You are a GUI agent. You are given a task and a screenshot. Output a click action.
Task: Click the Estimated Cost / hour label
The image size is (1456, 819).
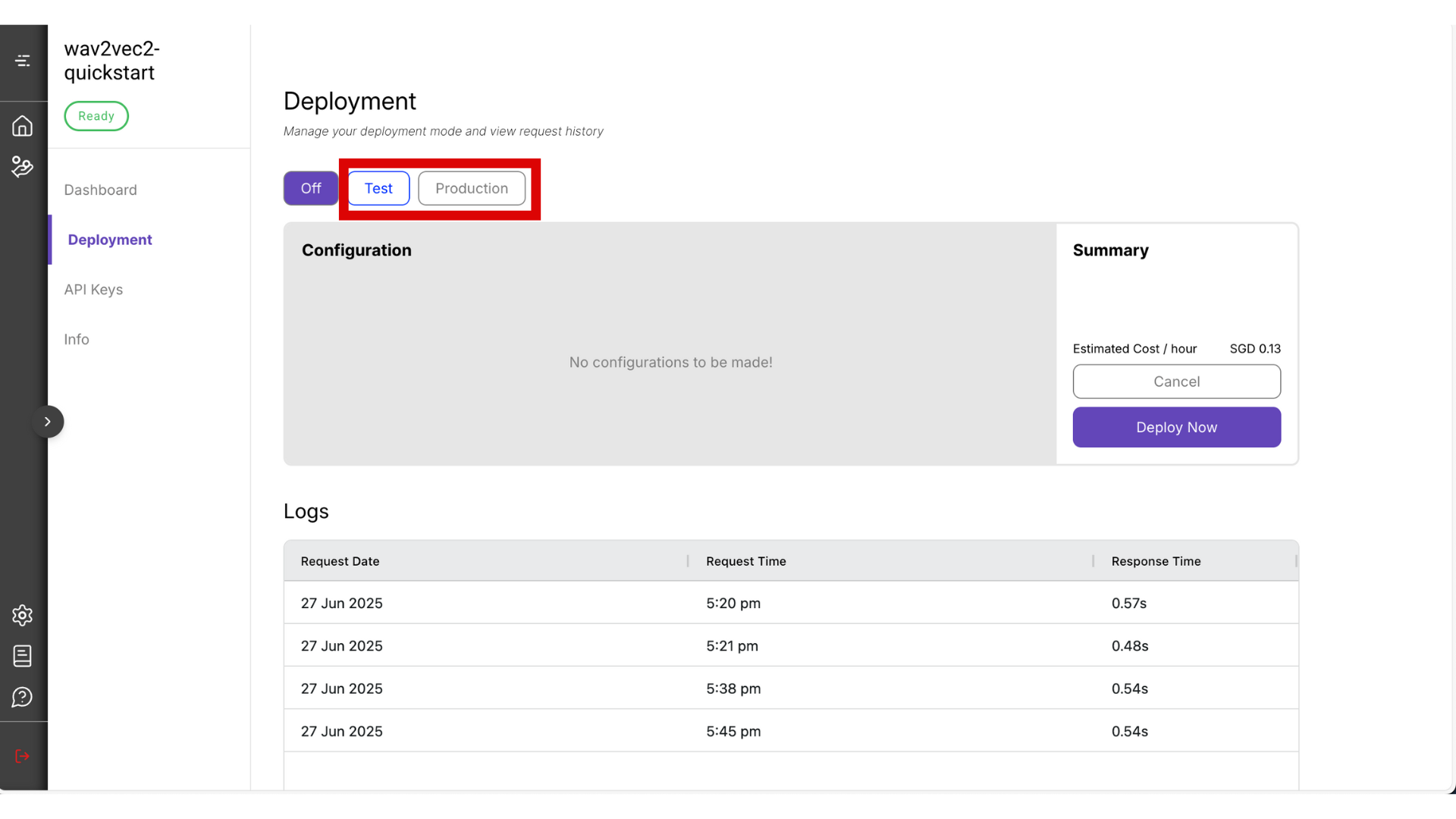click(1134, 349)
